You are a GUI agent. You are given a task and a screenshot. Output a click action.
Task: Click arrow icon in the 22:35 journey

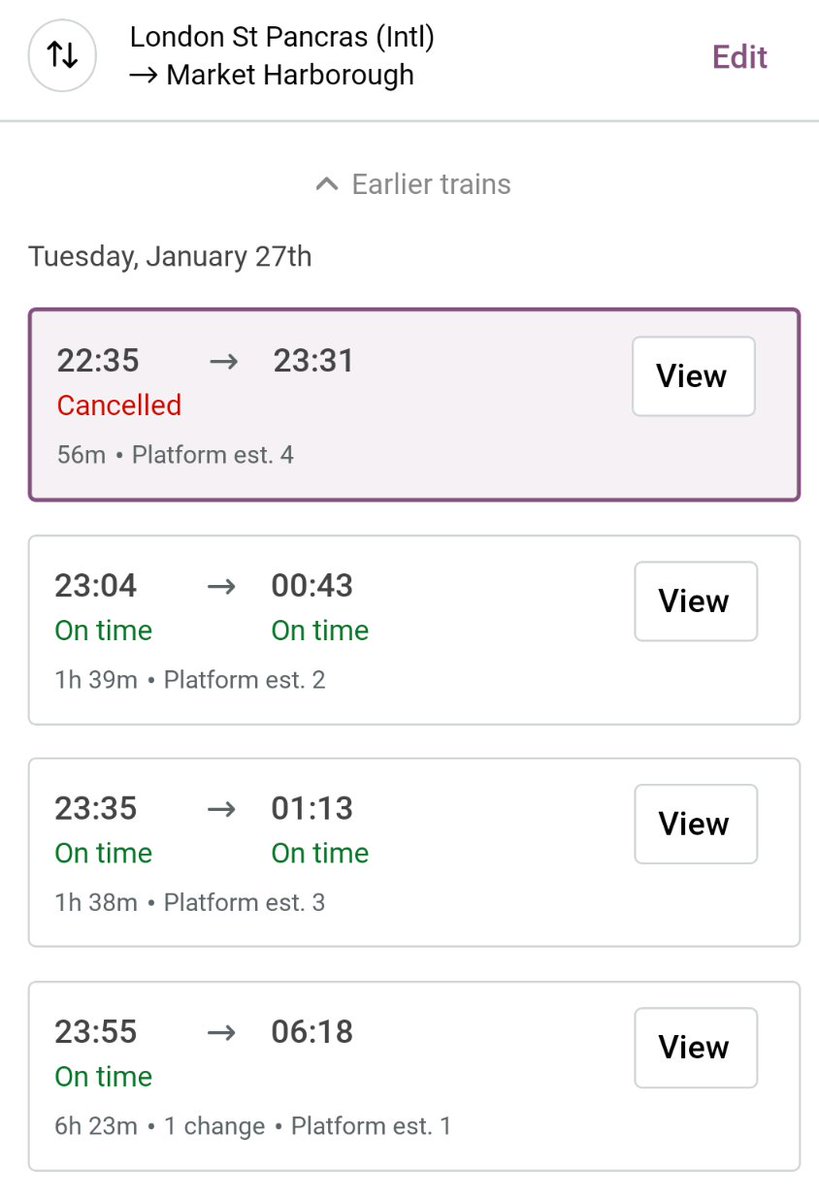coord(223,361)
